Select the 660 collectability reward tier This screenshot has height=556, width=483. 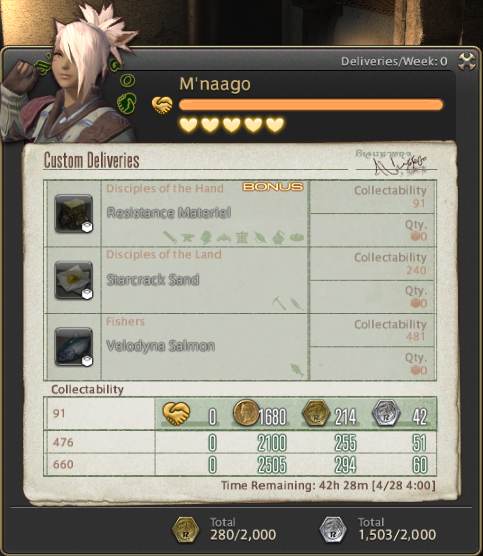click(x=240, y=464)
